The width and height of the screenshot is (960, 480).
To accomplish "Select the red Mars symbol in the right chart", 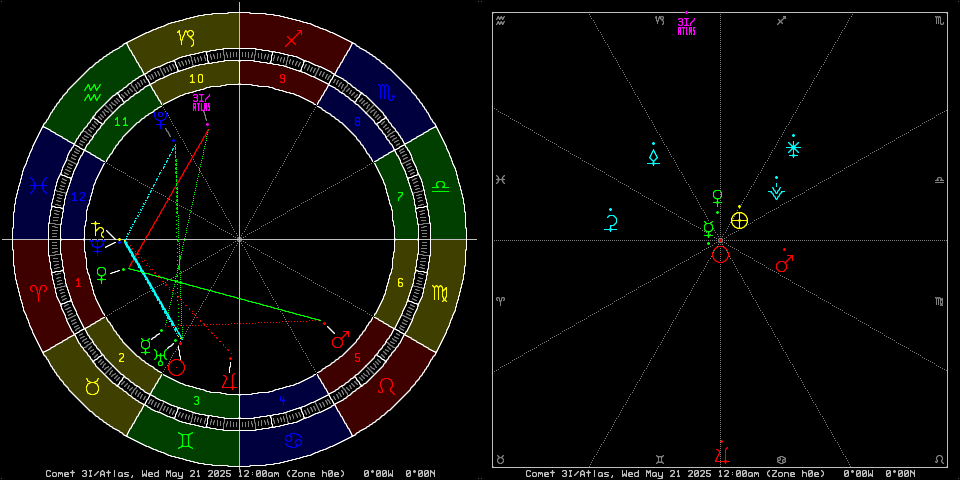I will pyautogui.click(x=785, y=264).
